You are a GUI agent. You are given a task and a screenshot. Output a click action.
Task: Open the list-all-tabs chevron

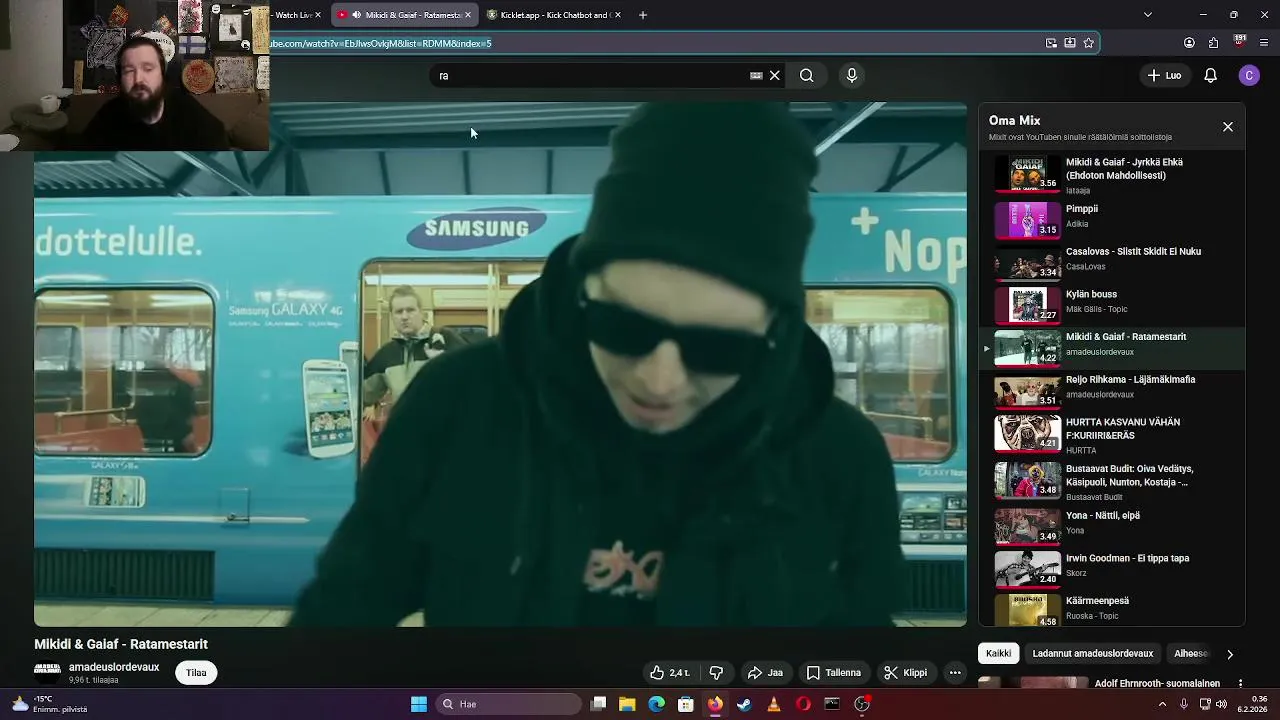point(1147,15)
